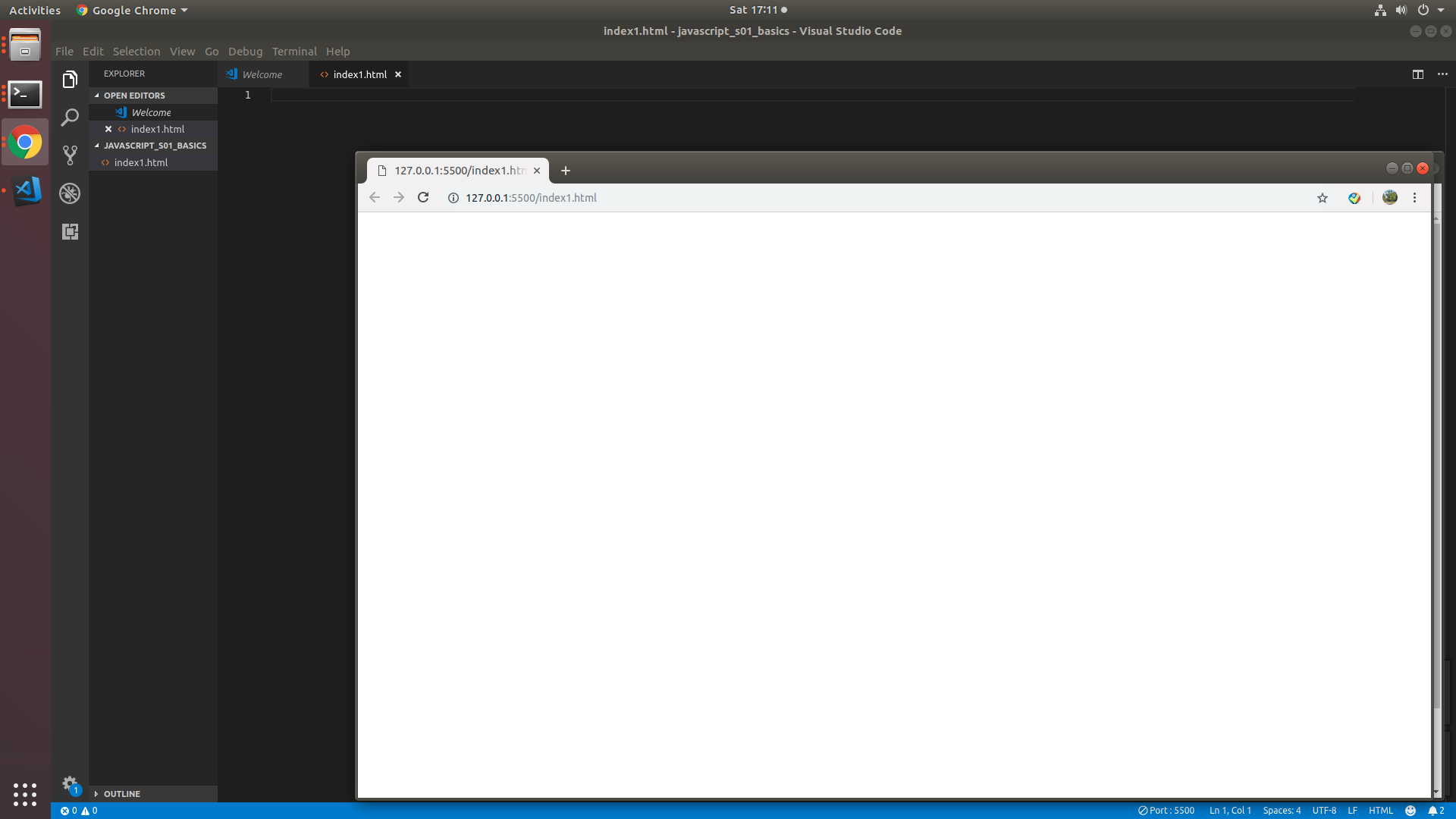Bookmark the page with the star icon
Screen dimensions: 1456x819
1322,197
